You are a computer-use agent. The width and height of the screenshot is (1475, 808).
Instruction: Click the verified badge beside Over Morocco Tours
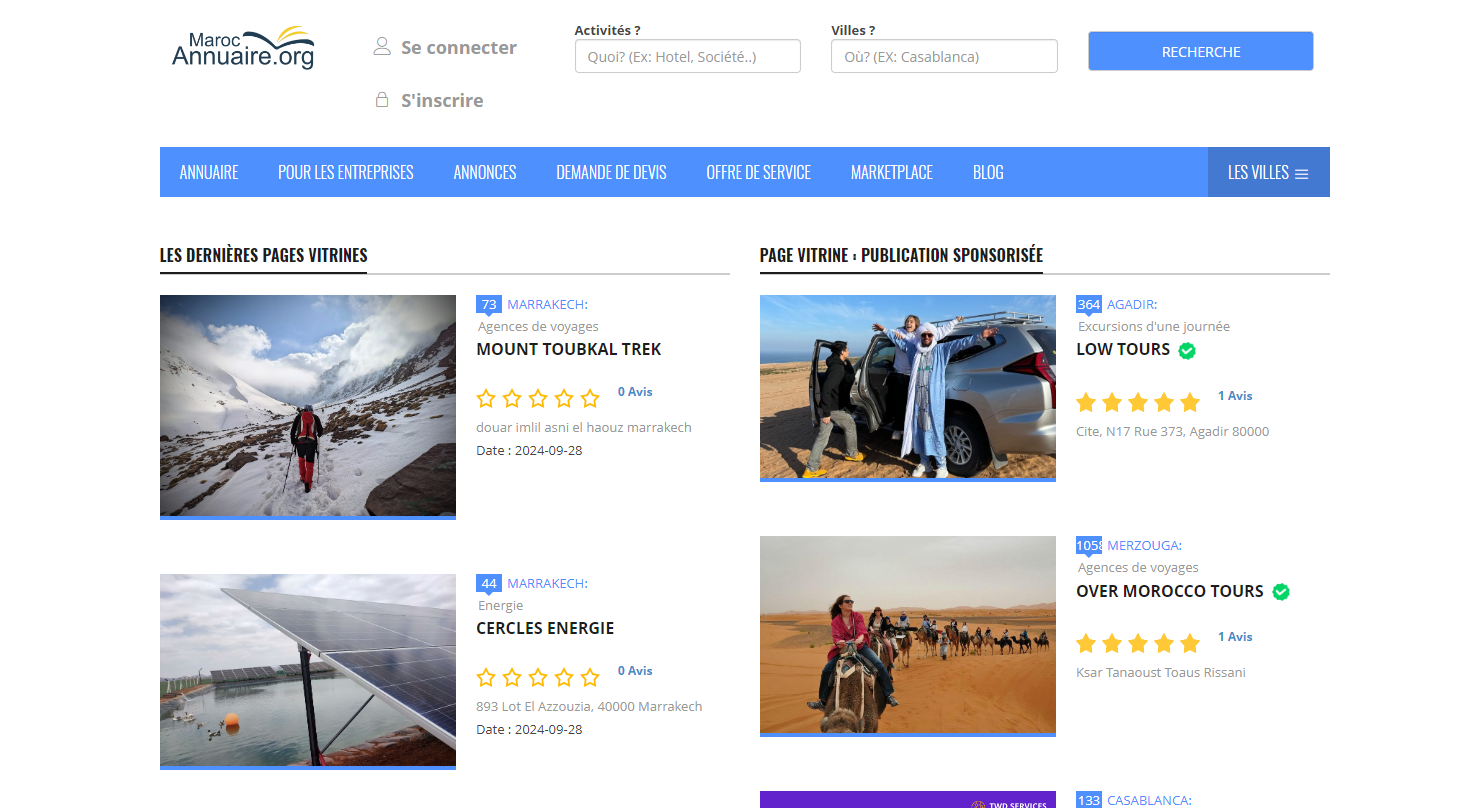click(1281, 592)
